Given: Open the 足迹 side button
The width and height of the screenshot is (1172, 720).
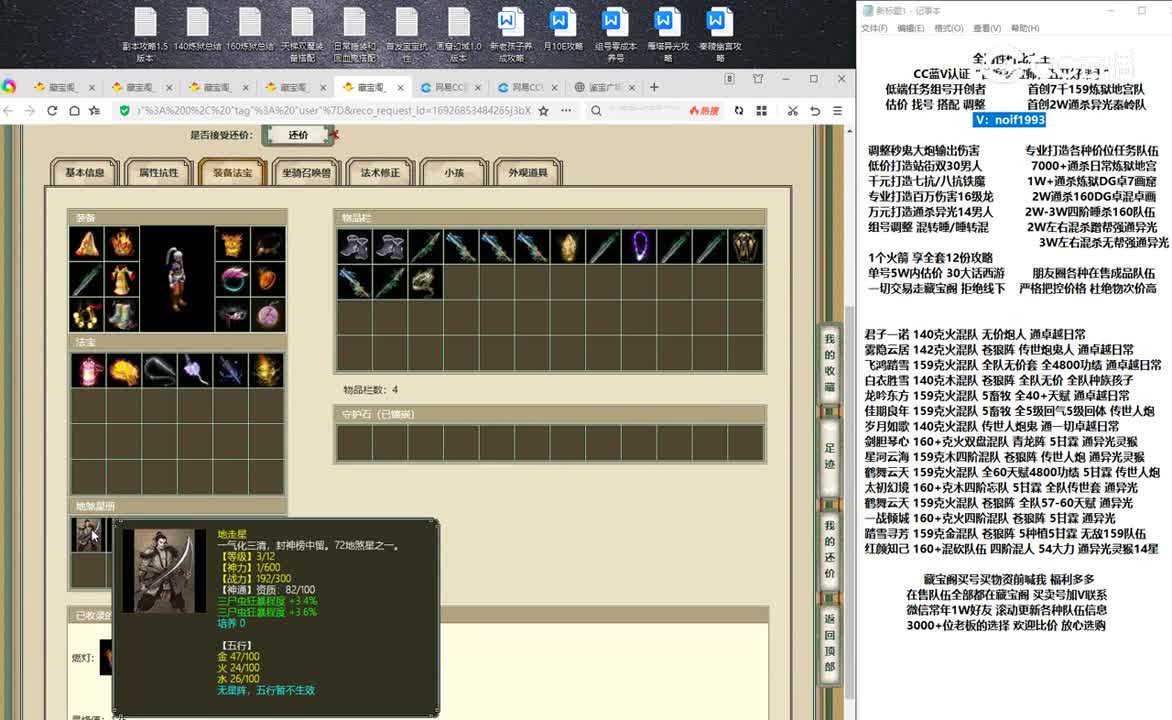Looking at the screenshot, I should [x=830, y=456].
